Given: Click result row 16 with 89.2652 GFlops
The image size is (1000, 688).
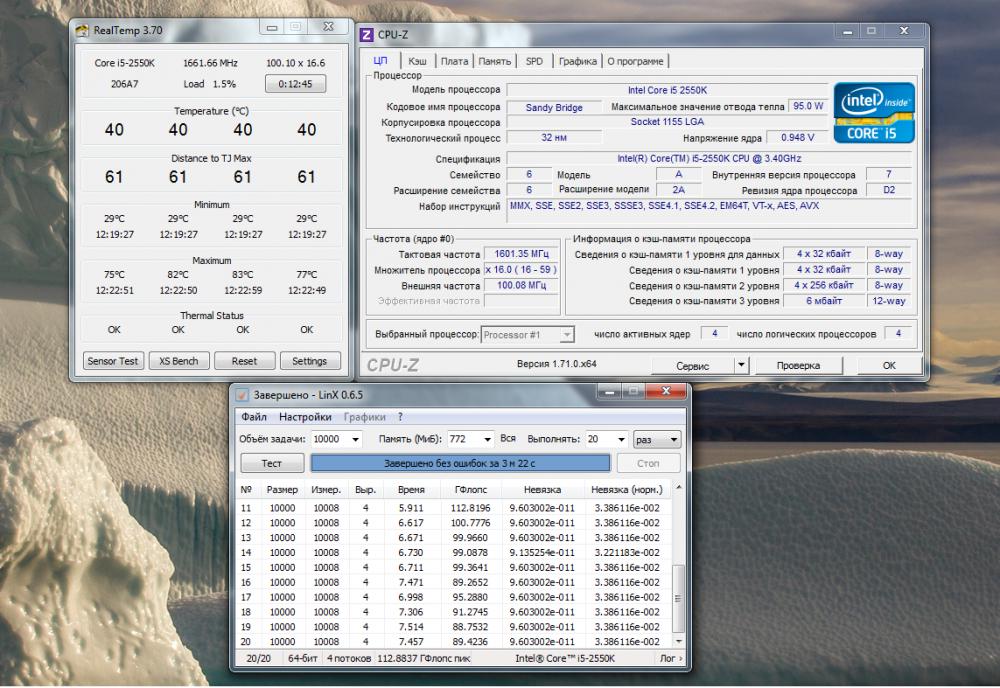Looking at the screenshot, I should 453,582.
